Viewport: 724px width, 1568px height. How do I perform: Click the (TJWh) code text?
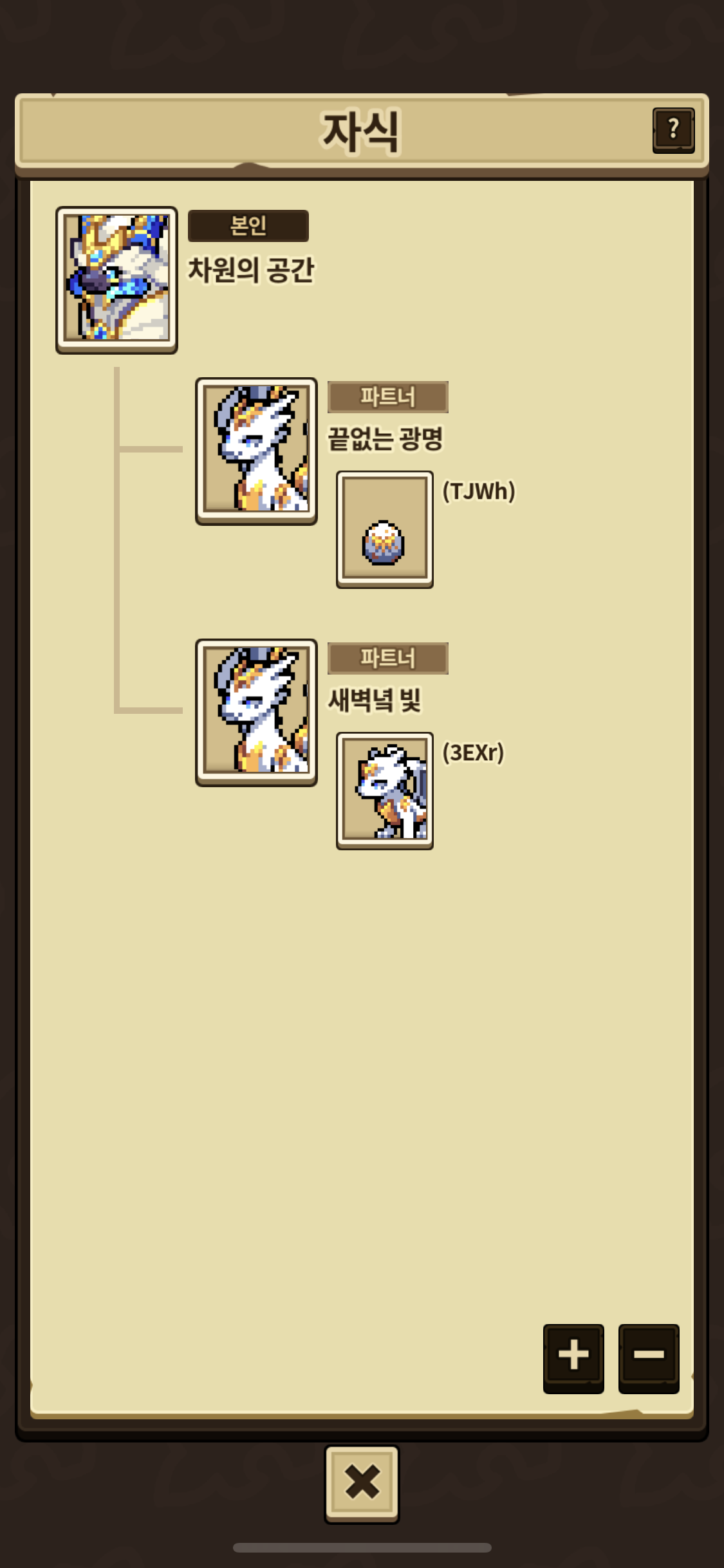(x=479, y=491)
